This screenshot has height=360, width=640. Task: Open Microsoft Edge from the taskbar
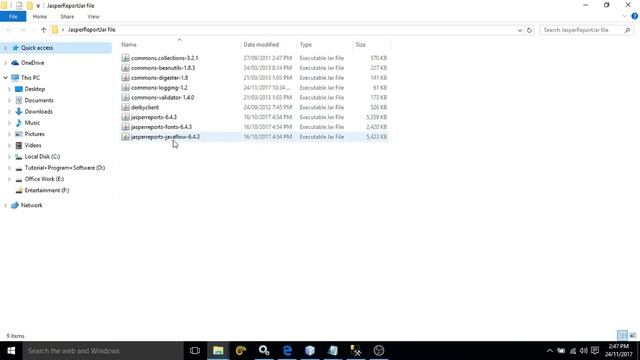[x=287, y=351]
